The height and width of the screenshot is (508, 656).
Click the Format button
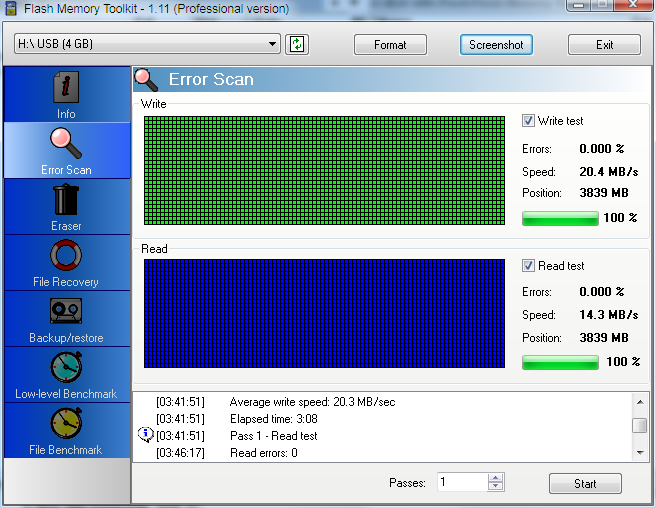click(390, 45)
